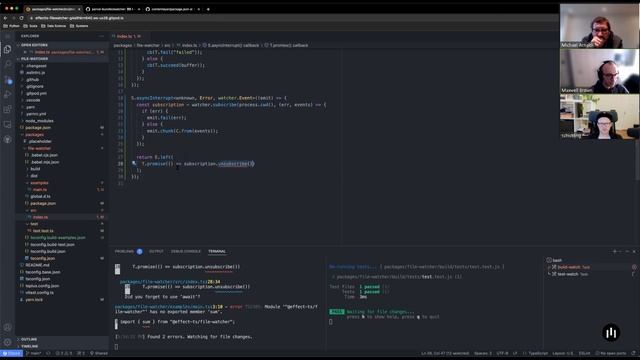Click the round audio bars overlay button

coord(611,333)
